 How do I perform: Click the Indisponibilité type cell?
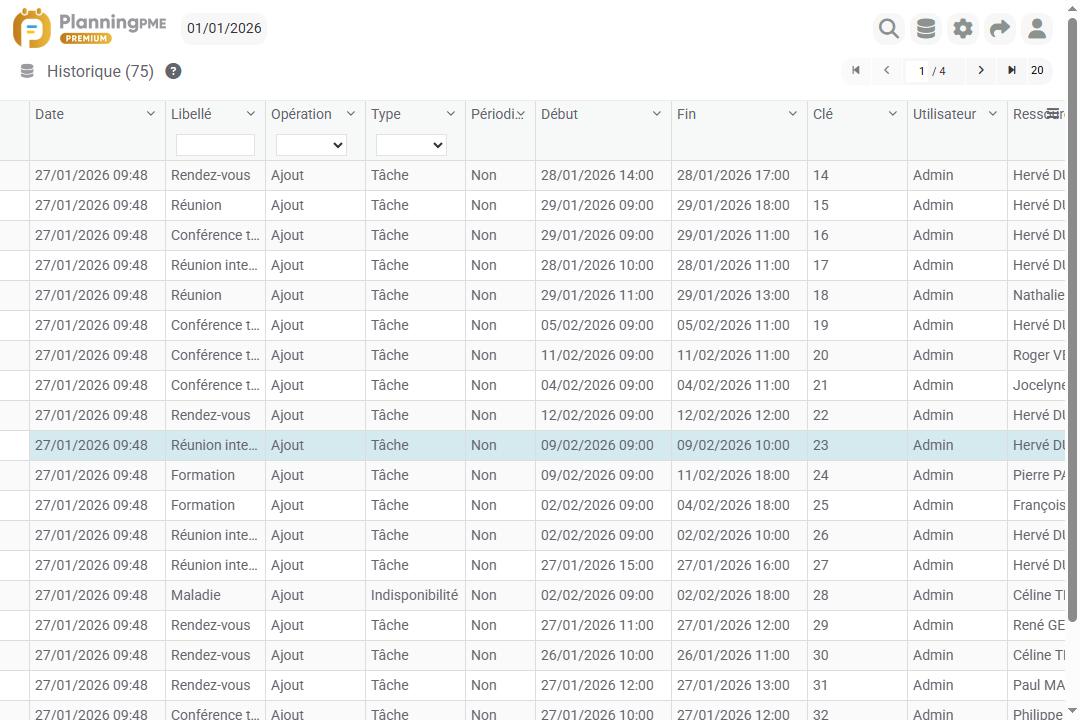[415, 595]
